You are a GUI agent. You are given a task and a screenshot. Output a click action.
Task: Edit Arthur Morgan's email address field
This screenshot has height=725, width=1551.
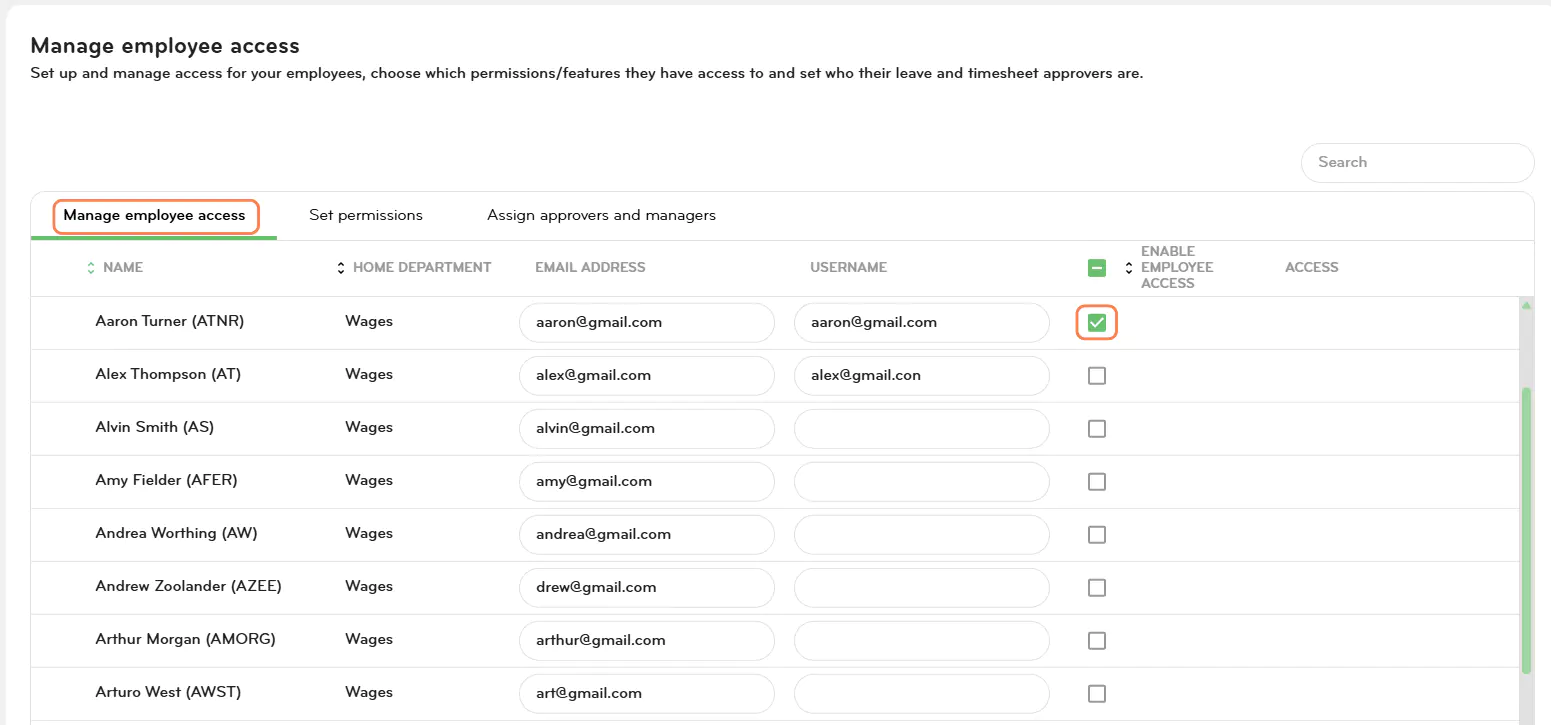tap(647, 640)
